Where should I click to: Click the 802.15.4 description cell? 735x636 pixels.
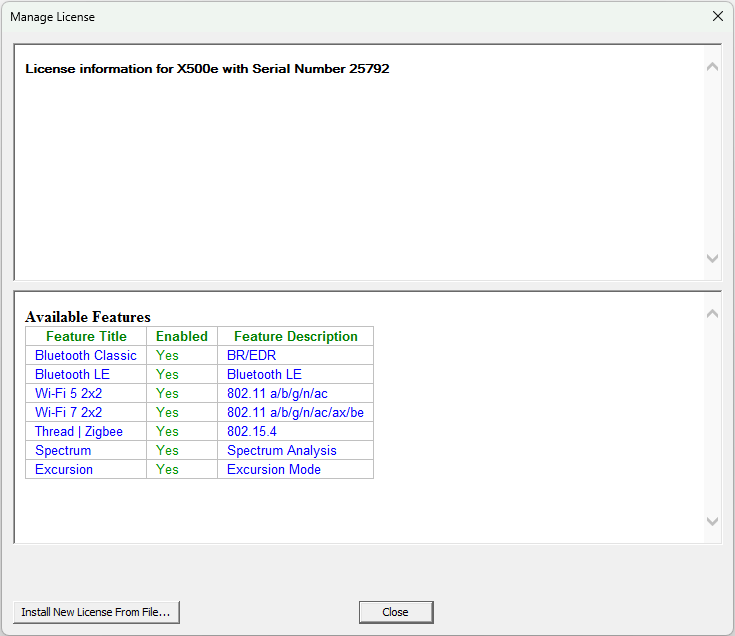click(x=296, y=432)
